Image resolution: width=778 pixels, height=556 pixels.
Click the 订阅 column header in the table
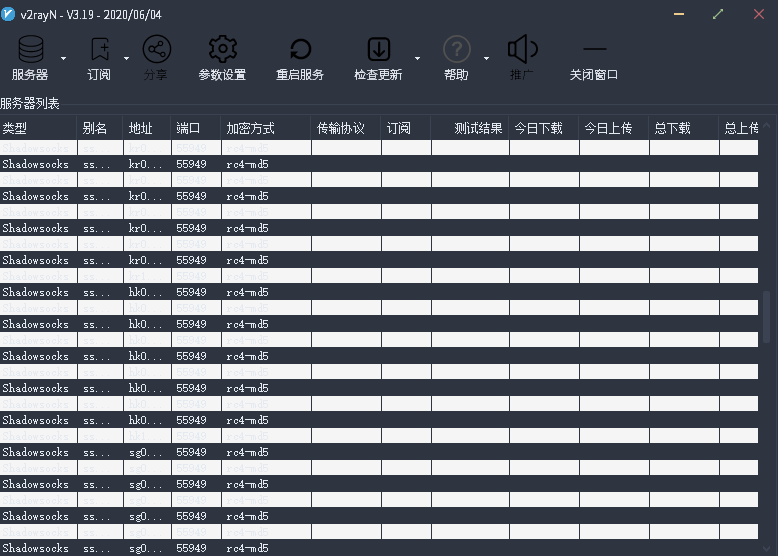pos(405,128)
